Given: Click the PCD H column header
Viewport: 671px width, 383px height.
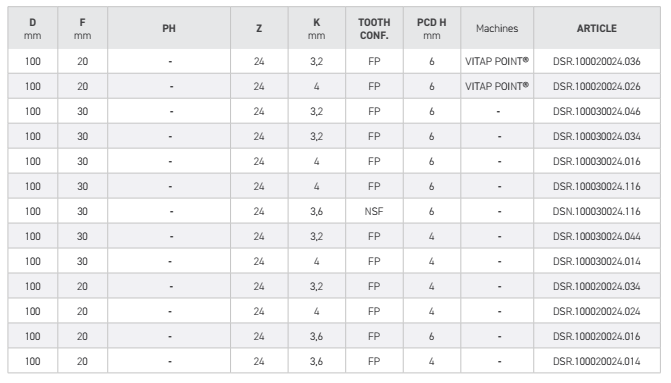Looking at the screenshot, I should (x=431, y=29).
